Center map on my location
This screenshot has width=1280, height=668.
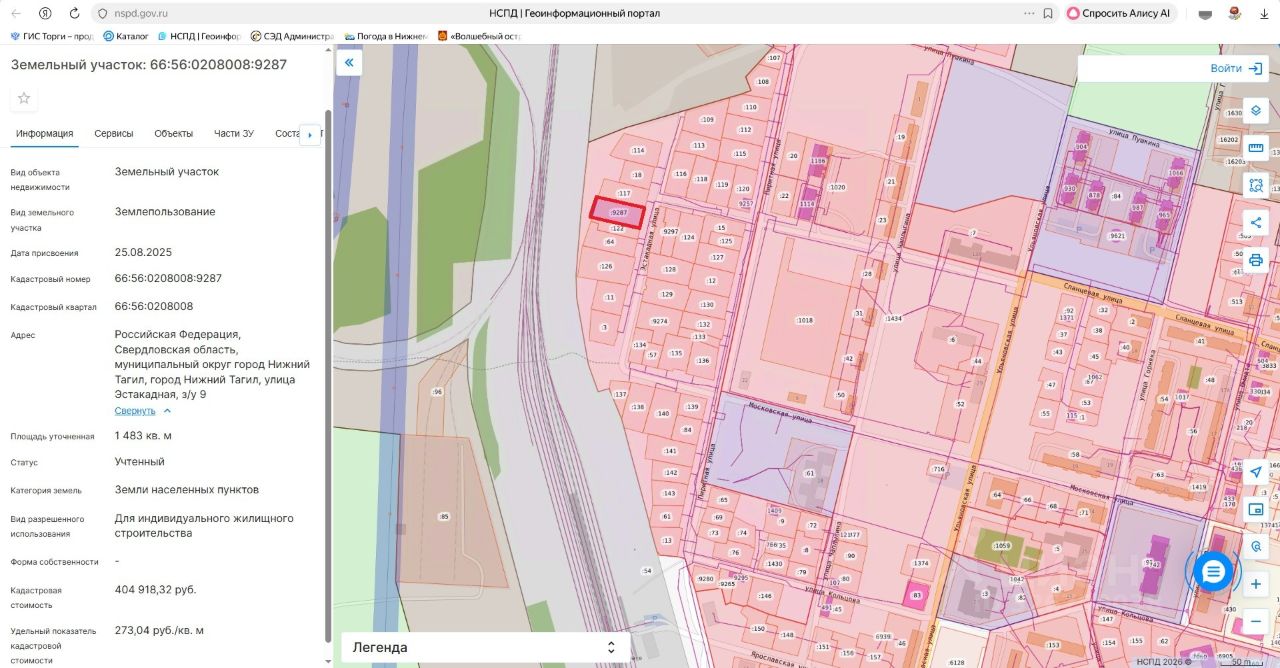coord(1256,472)
